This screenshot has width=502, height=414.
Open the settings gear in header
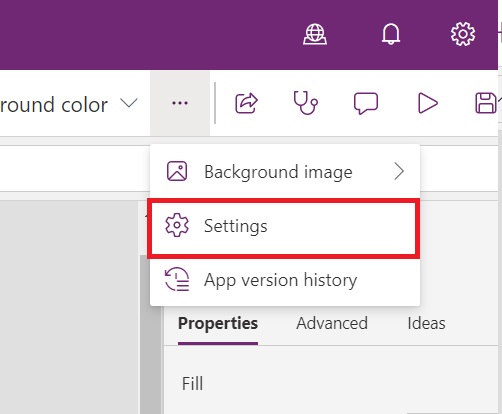(x=463, y=34)
